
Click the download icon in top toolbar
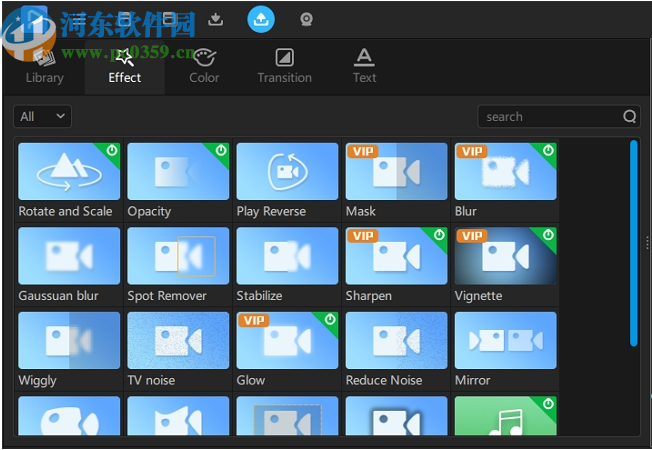click(x=215, y=19)
